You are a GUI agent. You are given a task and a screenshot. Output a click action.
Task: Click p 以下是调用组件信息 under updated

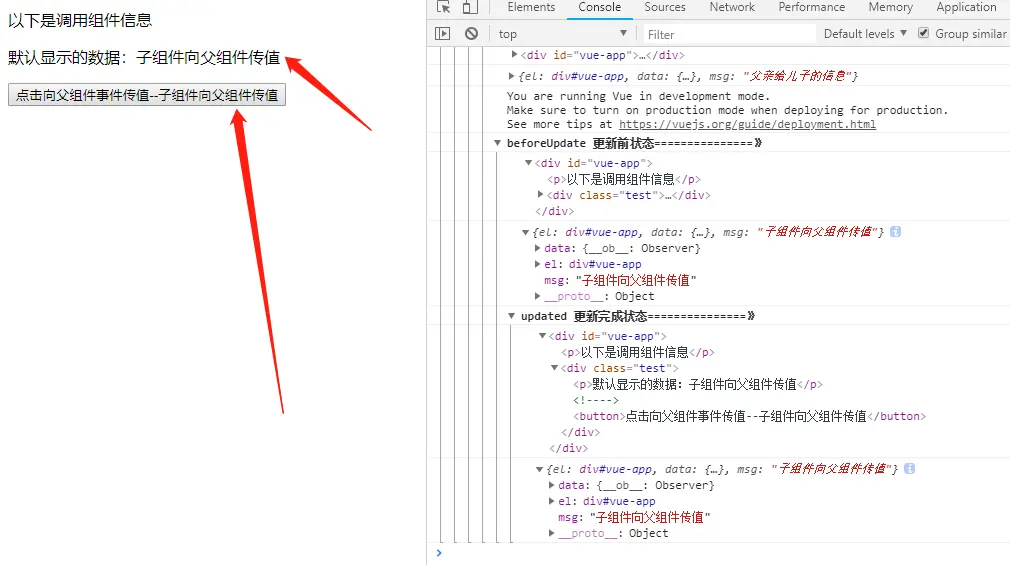tap(638, 352)
